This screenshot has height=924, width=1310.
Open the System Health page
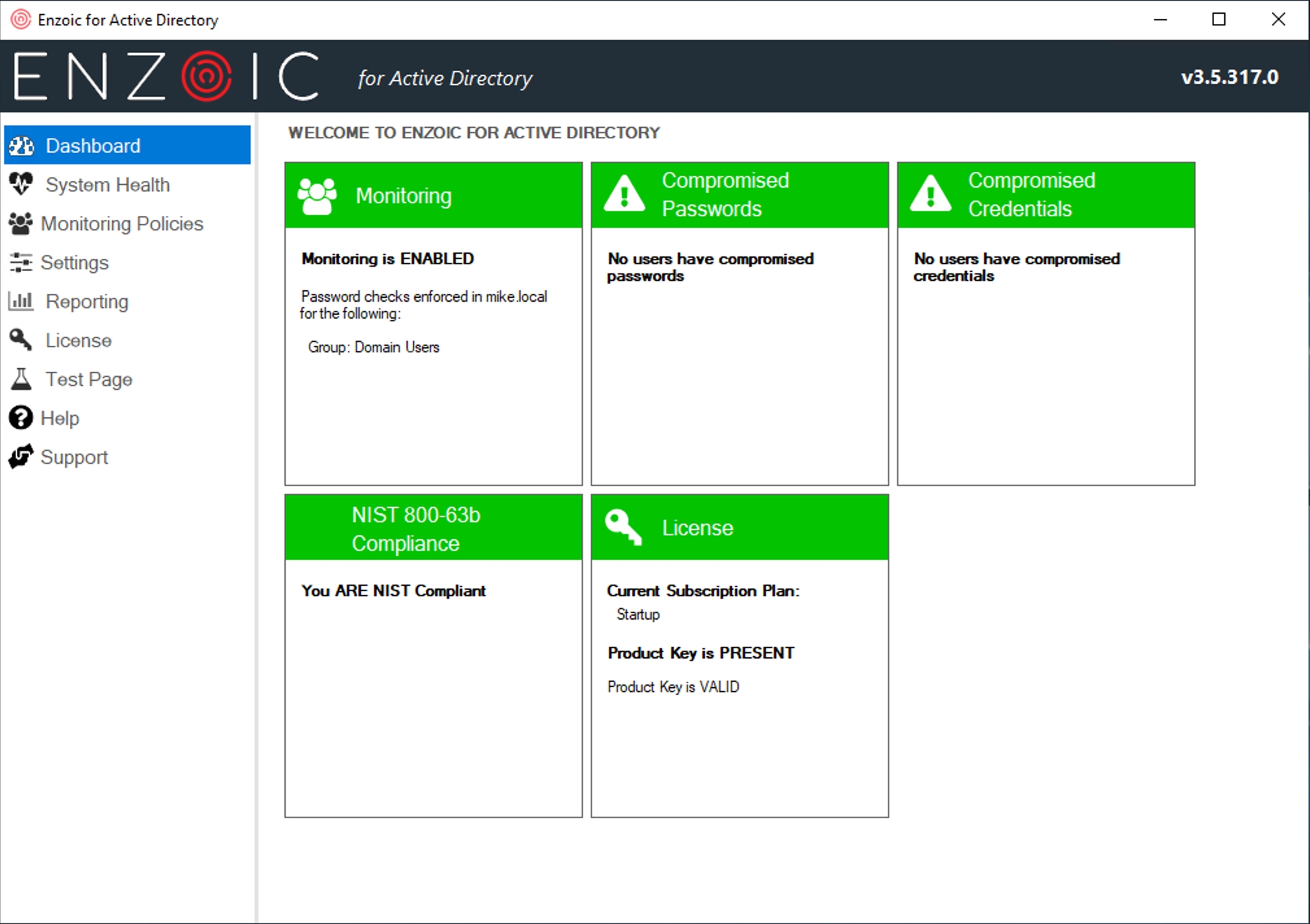(108, 185)
